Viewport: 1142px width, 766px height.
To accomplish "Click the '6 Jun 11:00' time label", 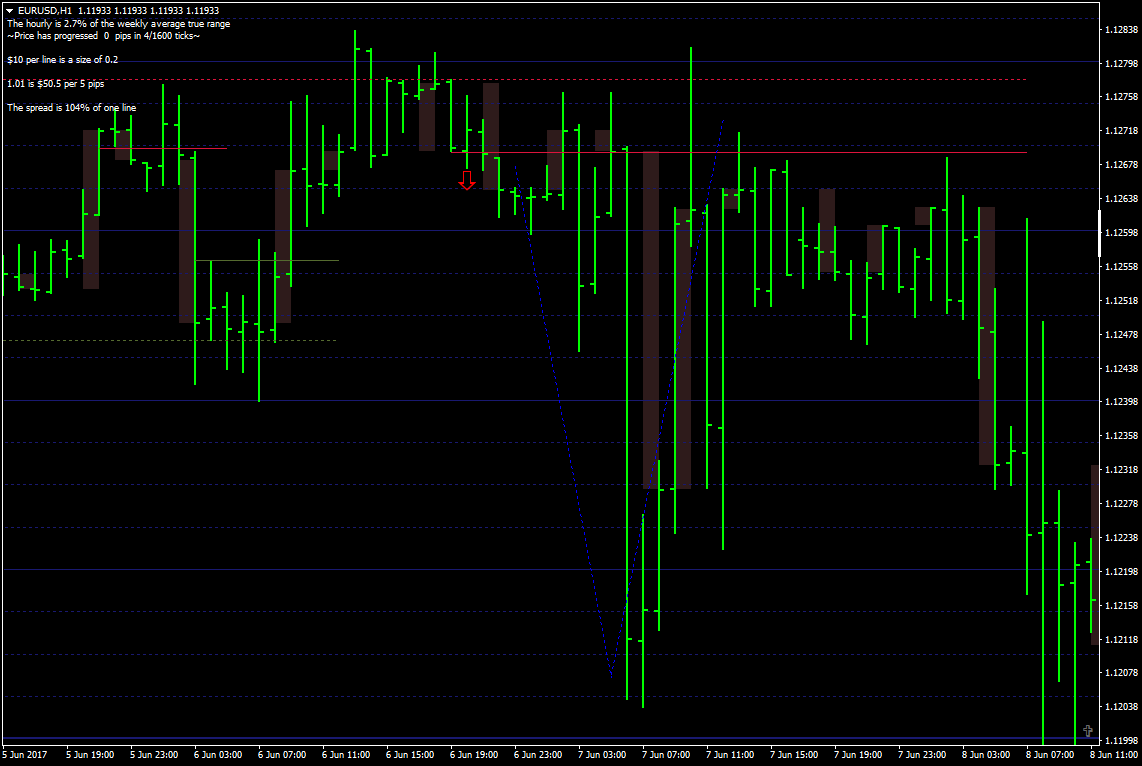I will (346, 754).
